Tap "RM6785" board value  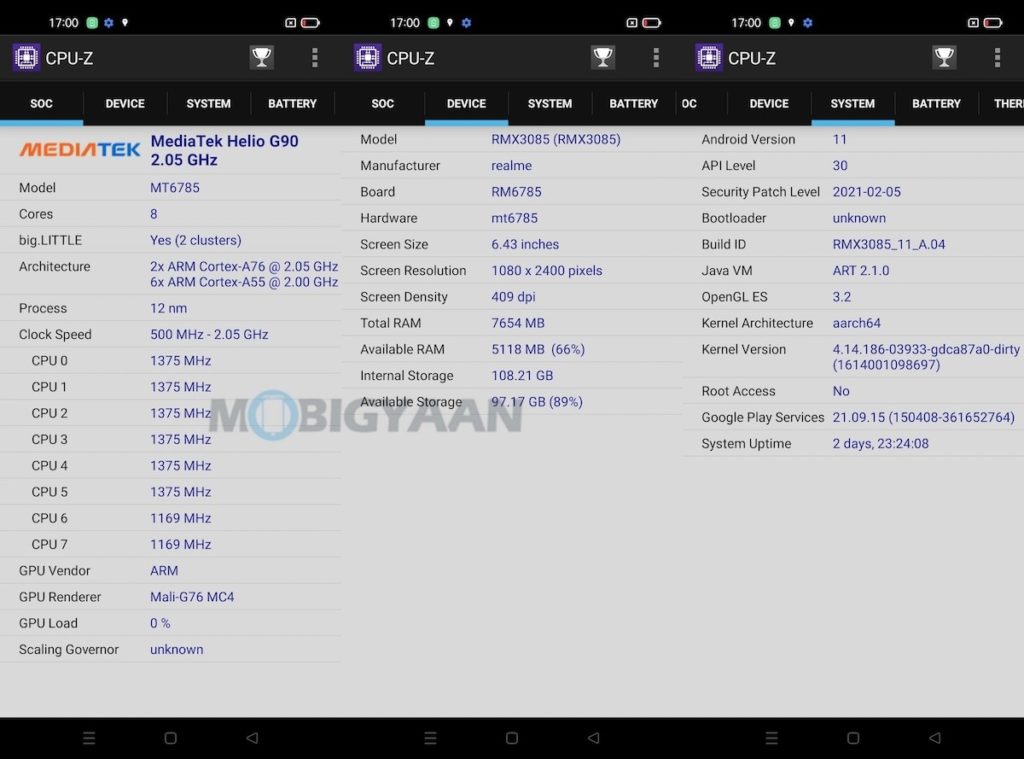click(x=516, y=191)
